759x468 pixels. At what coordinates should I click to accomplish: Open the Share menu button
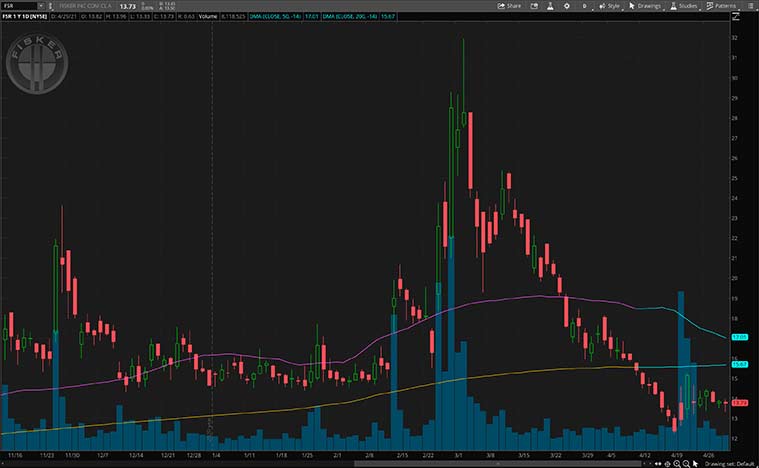coord(509,6)
